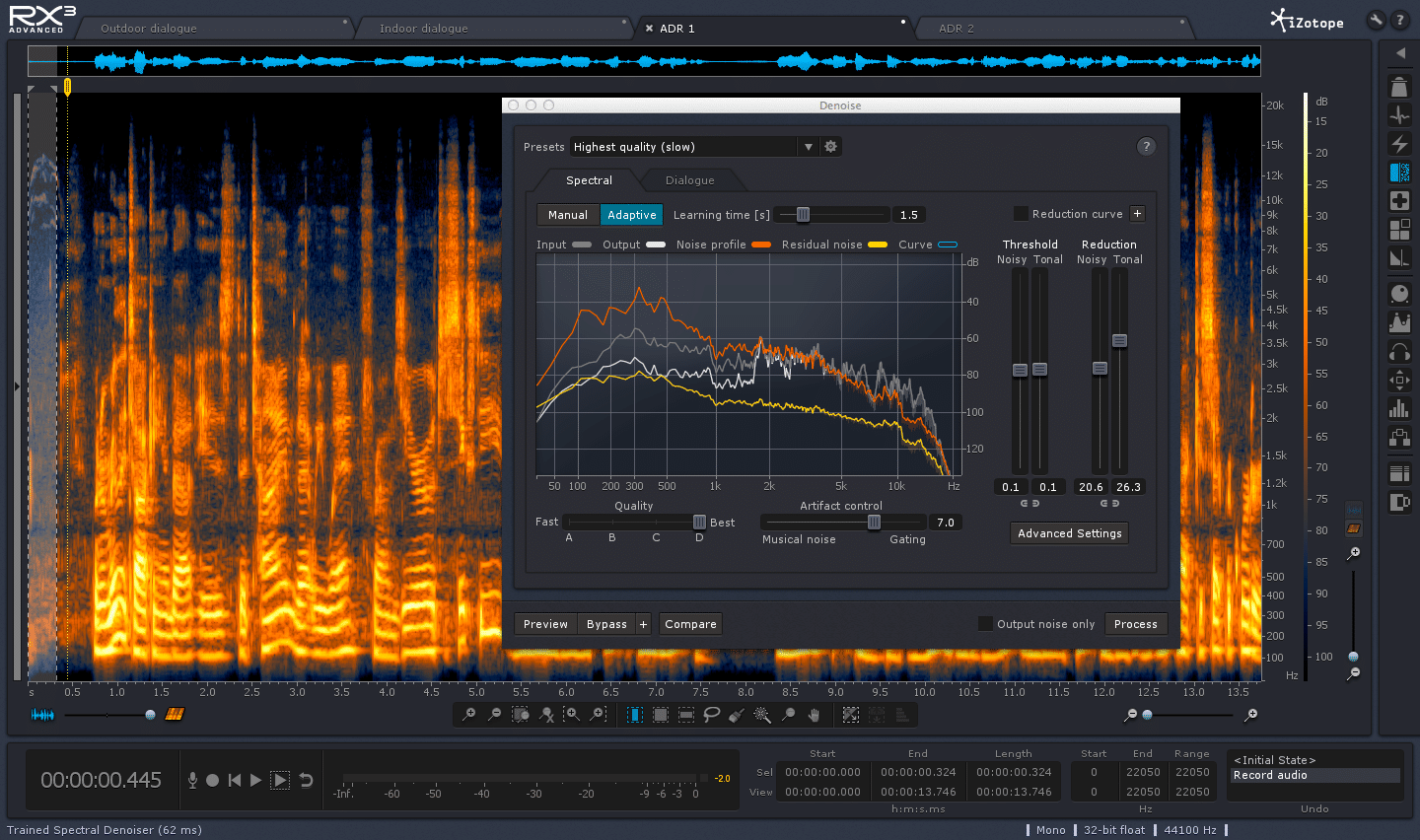This screenshot has height=840, width=1420.
Task: Click the Advanced Settings button
Action: tap(1070, 533)
